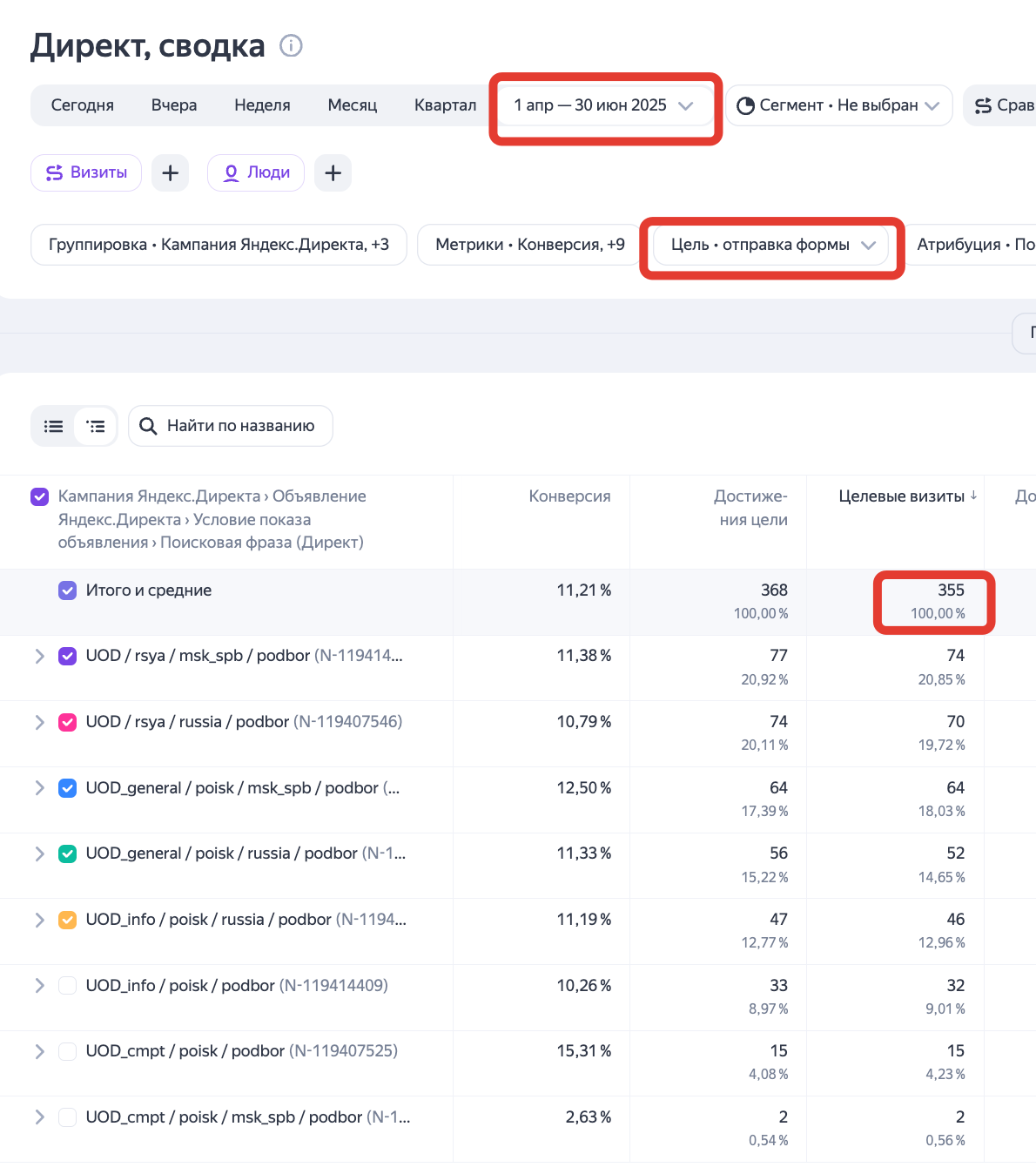Uncheck the Итого и средние checkbox

point(67,590)
